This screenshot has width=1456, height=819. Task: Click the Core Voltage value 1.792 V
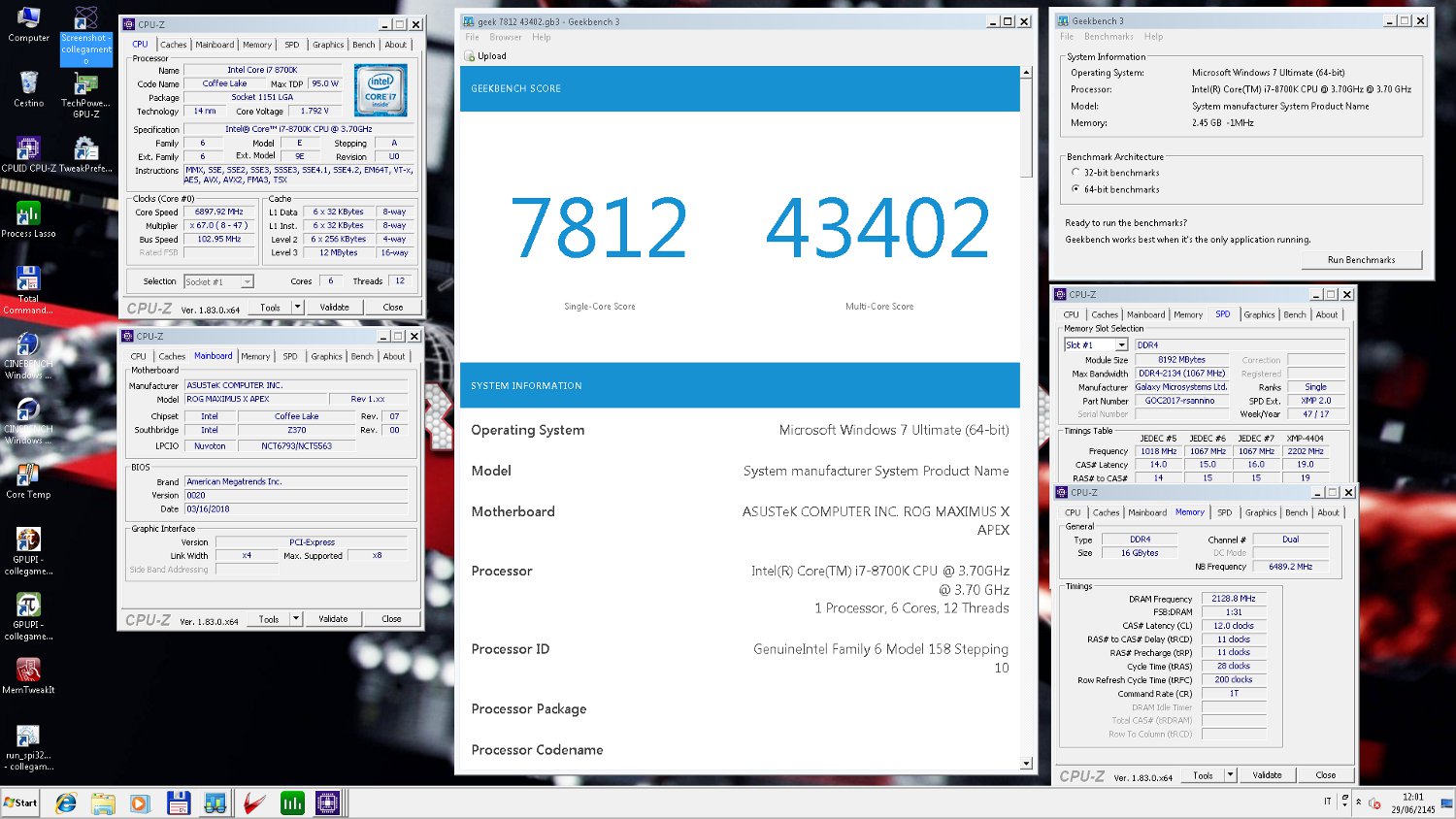coord(316,111)
